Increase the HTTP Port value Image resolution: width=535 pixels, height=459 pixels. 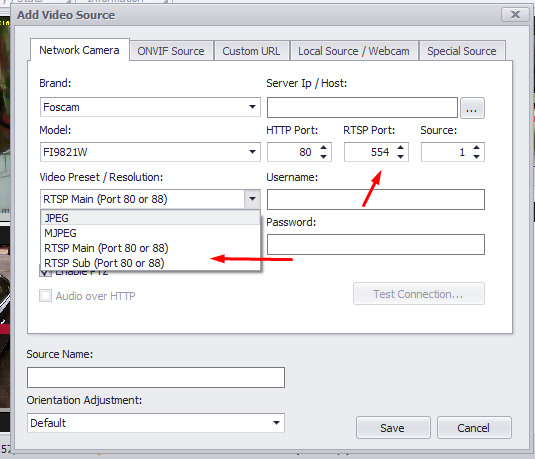[x=323, y=148]
